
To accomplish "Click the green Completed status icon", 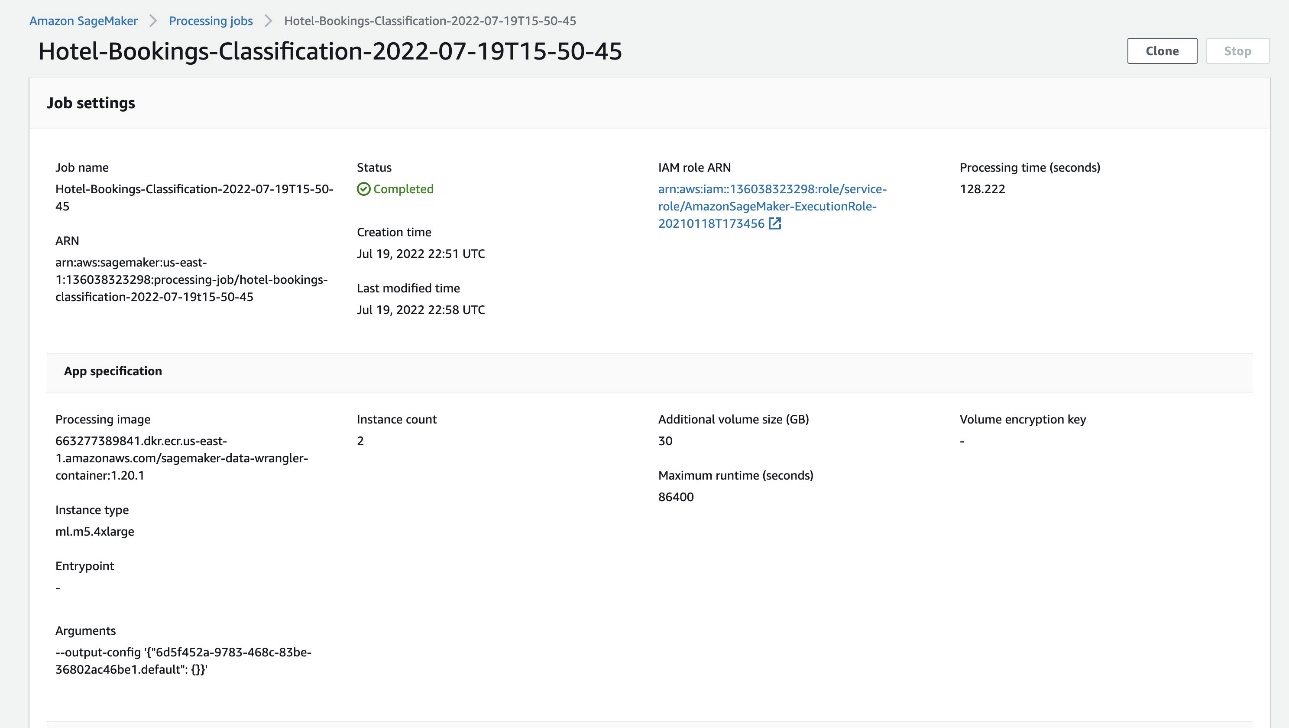I will (x=364, y=189).
